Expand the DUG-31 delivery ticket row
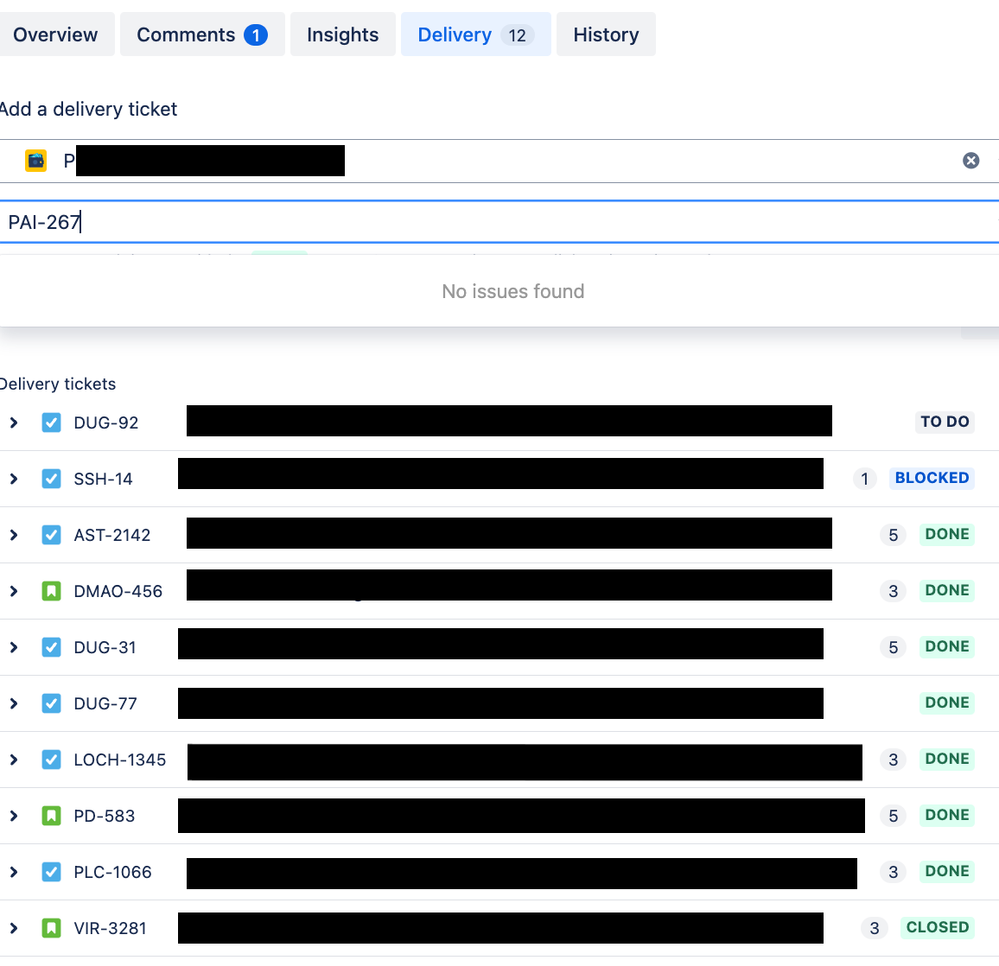Image resolution: width=999 pixels, height=966 pixels. (x=13, y=647)
